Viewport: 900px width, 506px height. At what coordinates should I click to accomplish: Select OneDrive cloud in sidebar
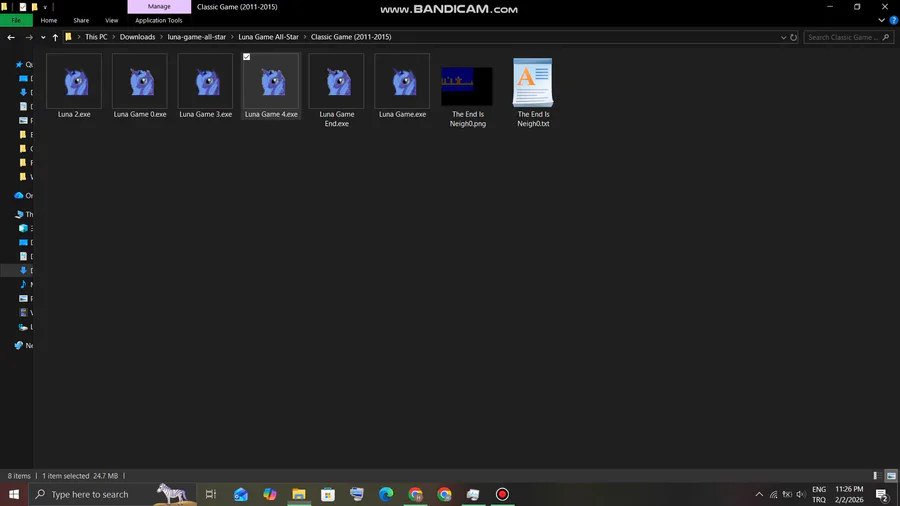[19, 196]
